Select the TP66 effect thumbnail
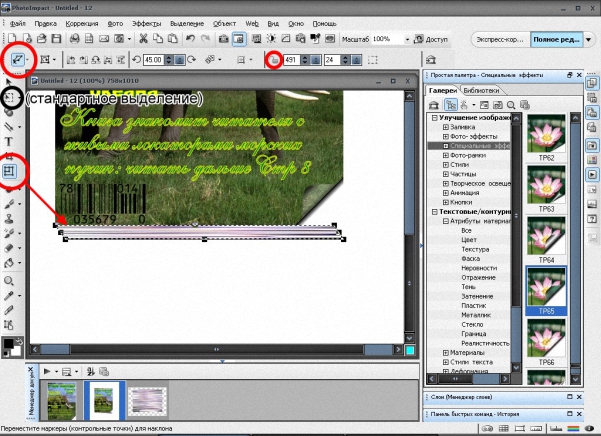The image size is (601, 436). (x=546, y=338)
